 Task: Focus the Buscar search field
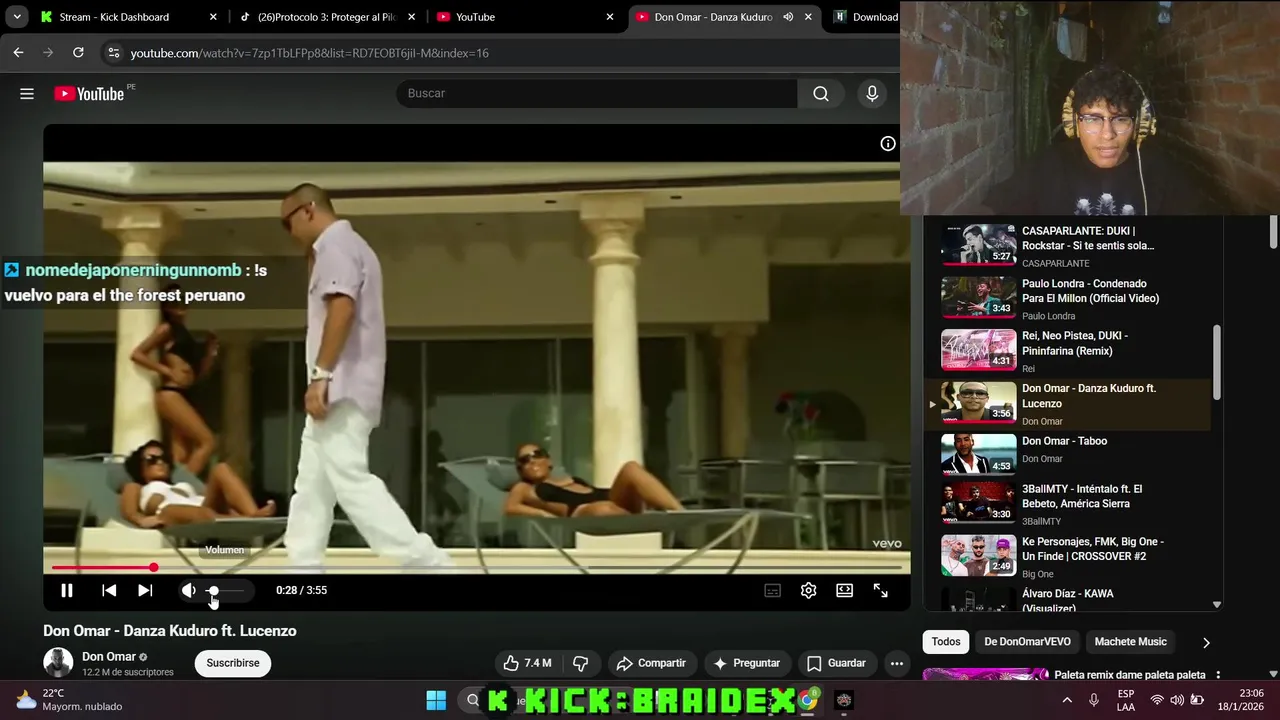(597, 93)
